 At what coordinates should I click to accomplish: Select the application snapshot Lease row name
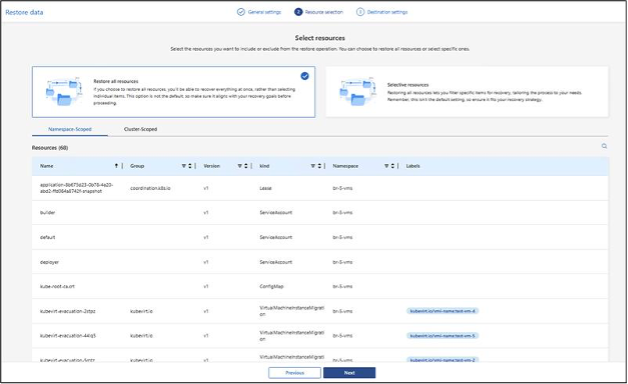[x=76, y=188]
